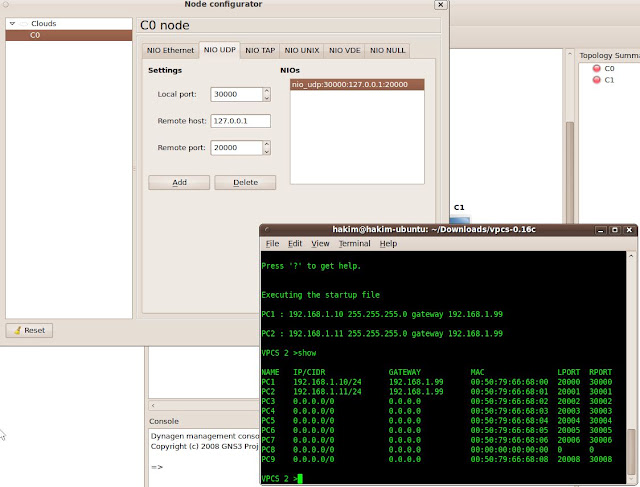Maximize the terminal window
The height and width of the screenshot is (487, 640).
coord(615,230)
